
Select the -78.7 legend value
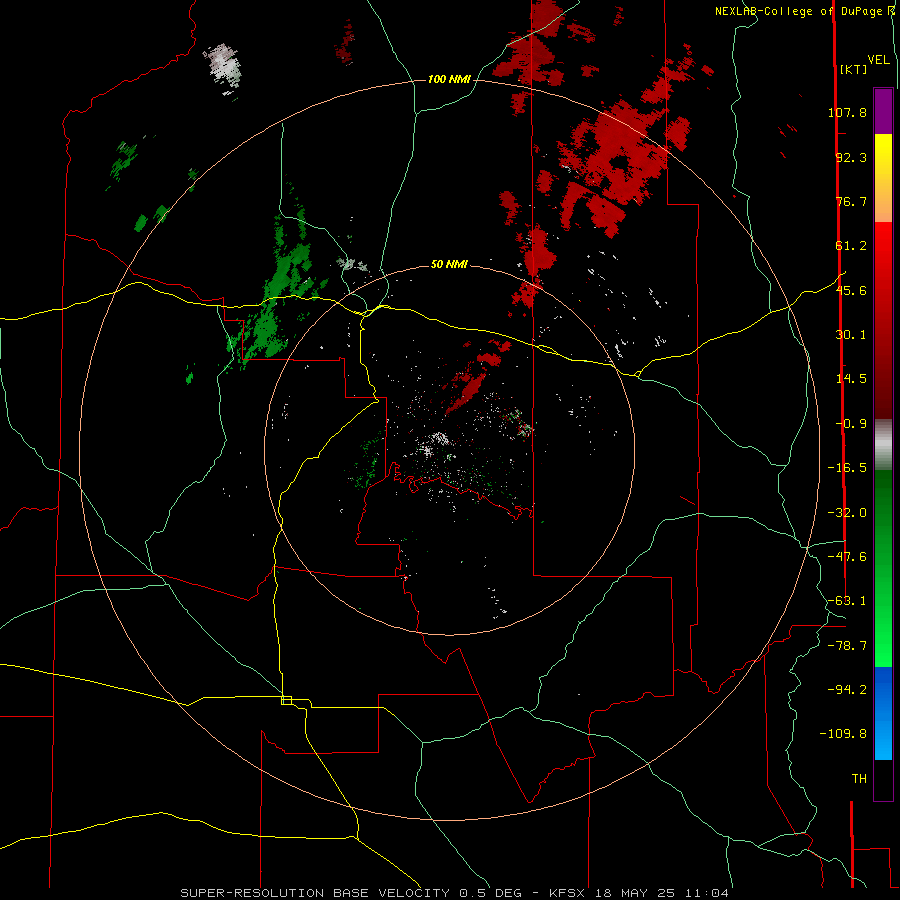coord(847,646)
